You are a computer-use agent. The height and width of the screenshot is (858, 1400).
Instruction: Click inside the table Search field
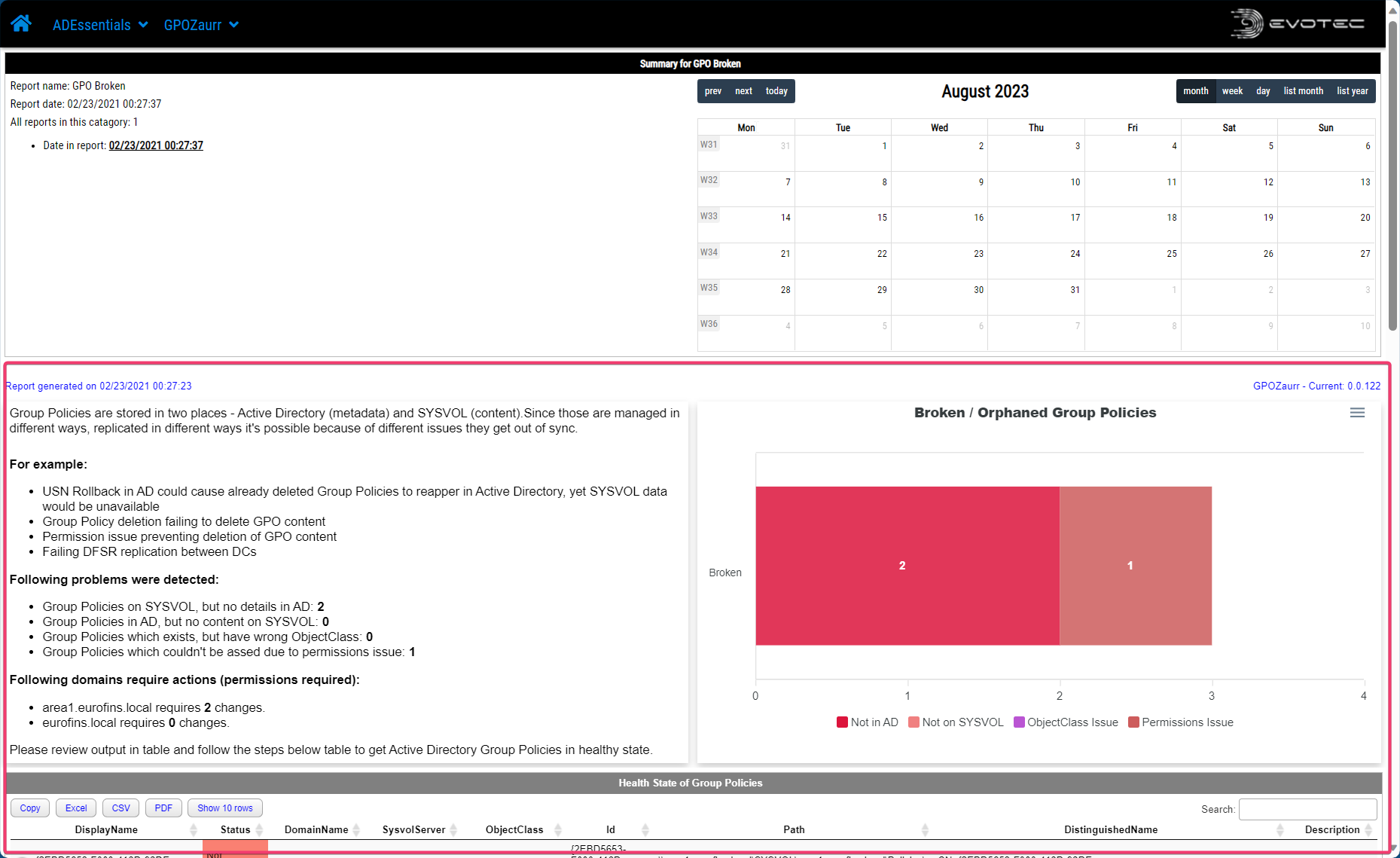(x=1308, y=809)
